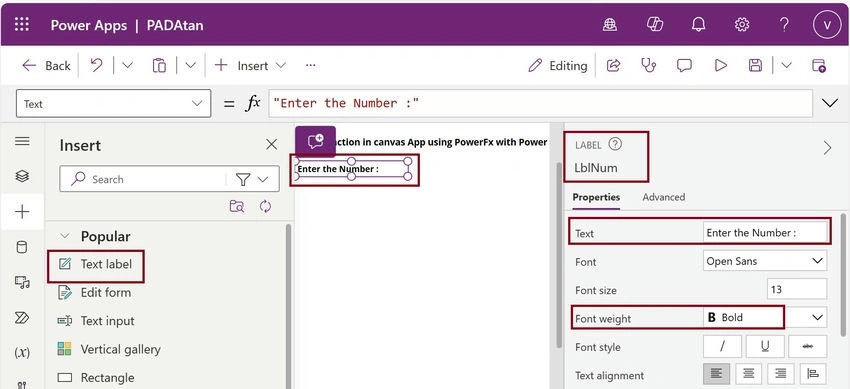
Task: Expand the paste options arrow
Action: click(190, 66)
